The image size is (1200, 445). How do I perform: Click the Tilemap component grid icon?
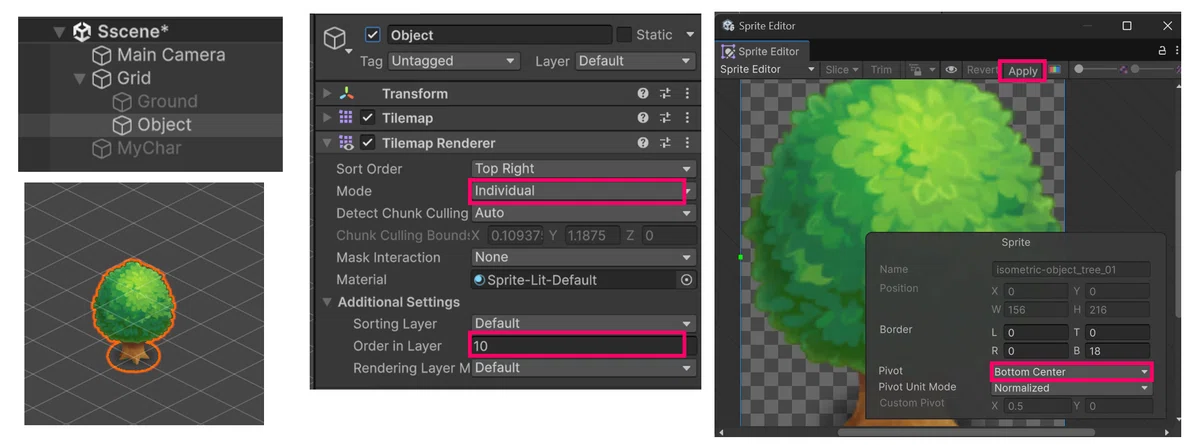click(x=346, y=118)
